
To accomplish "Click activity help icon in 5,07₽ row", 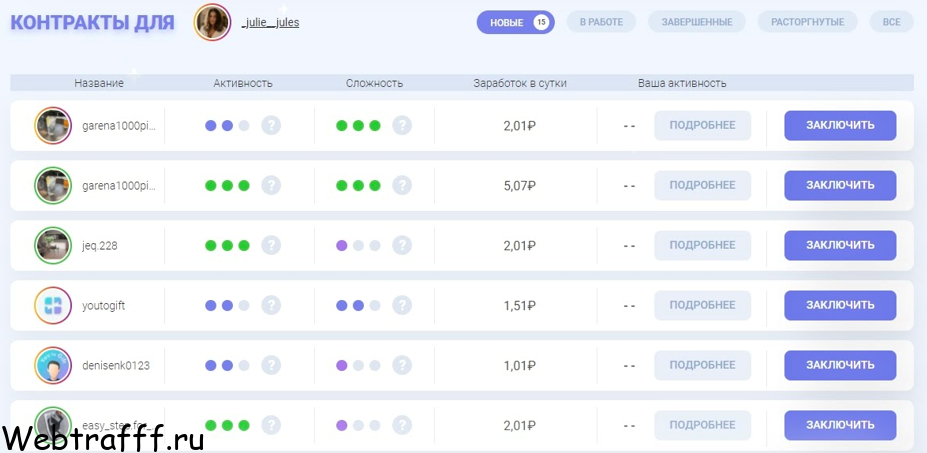I will (271, 185).
